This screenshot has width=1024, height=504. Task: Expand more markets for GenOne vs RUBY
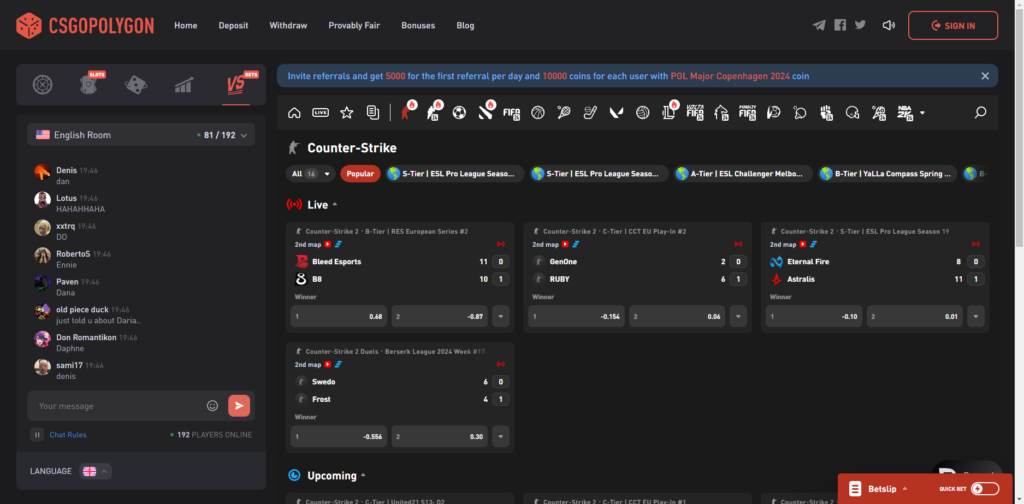738,316
